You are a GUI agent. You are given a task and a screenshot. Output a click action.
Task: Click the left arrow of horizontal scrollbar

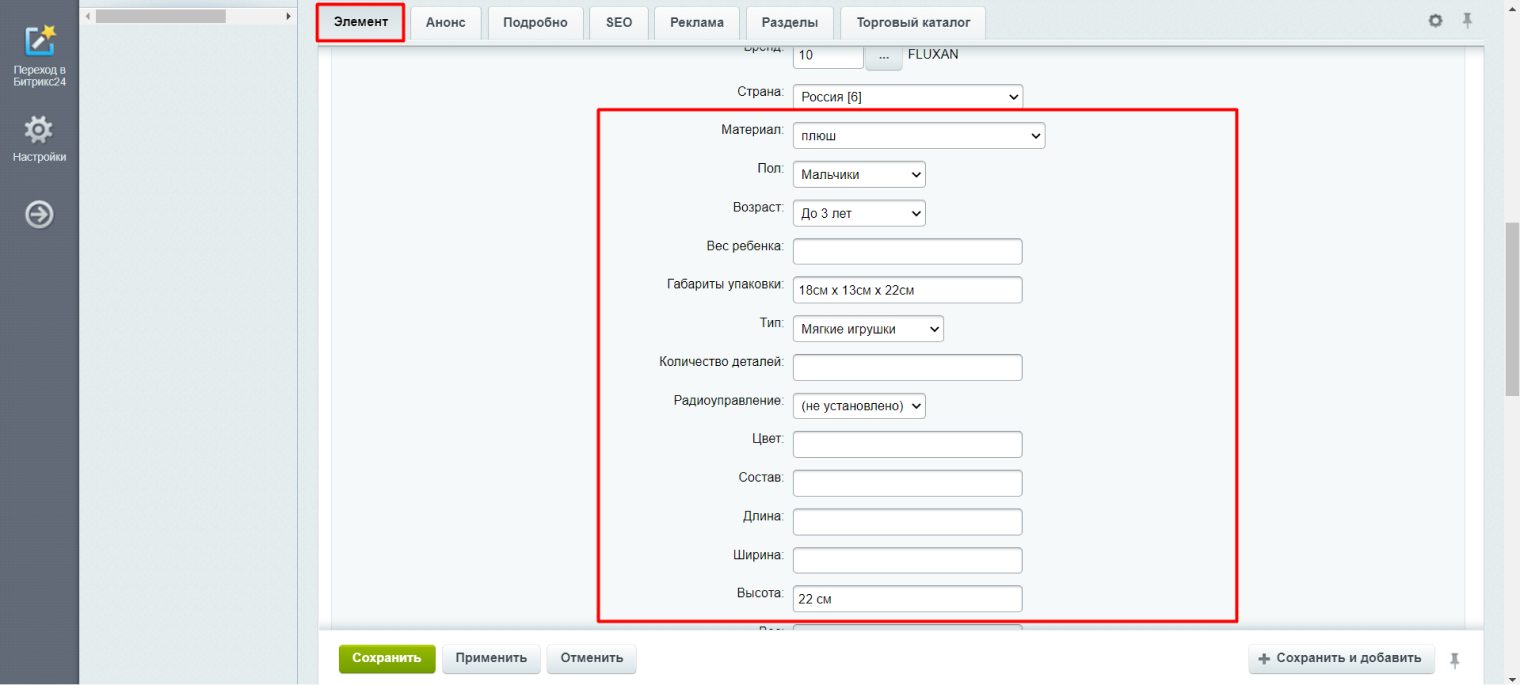tap(88, 16)
